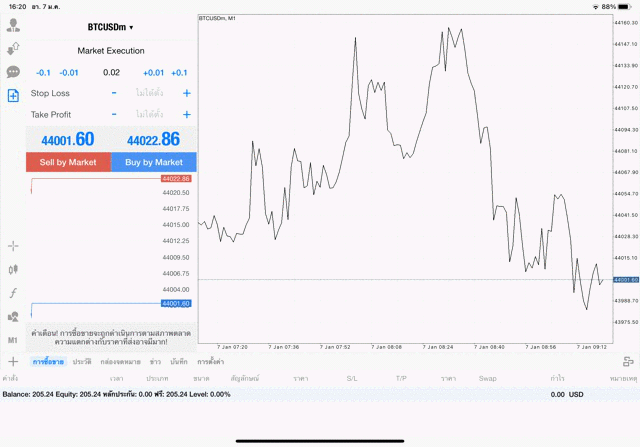Sort by ประเภท column header

157,378
